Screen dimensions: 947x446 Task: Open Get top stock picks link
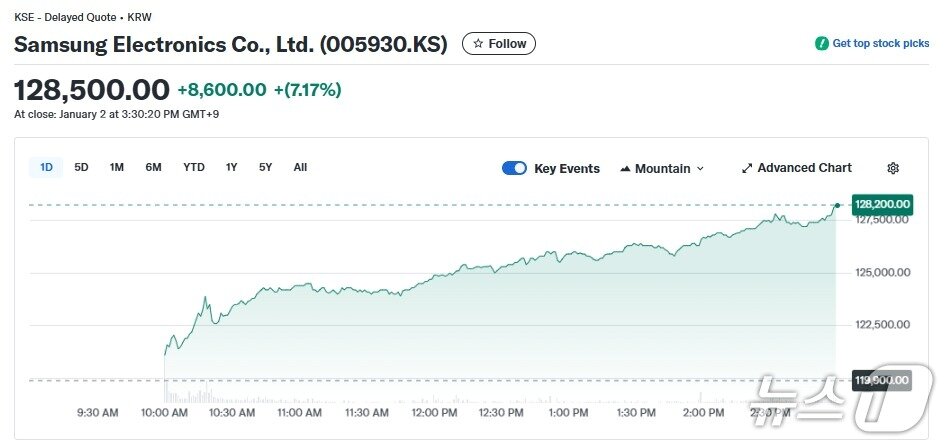tap(880, 44)
